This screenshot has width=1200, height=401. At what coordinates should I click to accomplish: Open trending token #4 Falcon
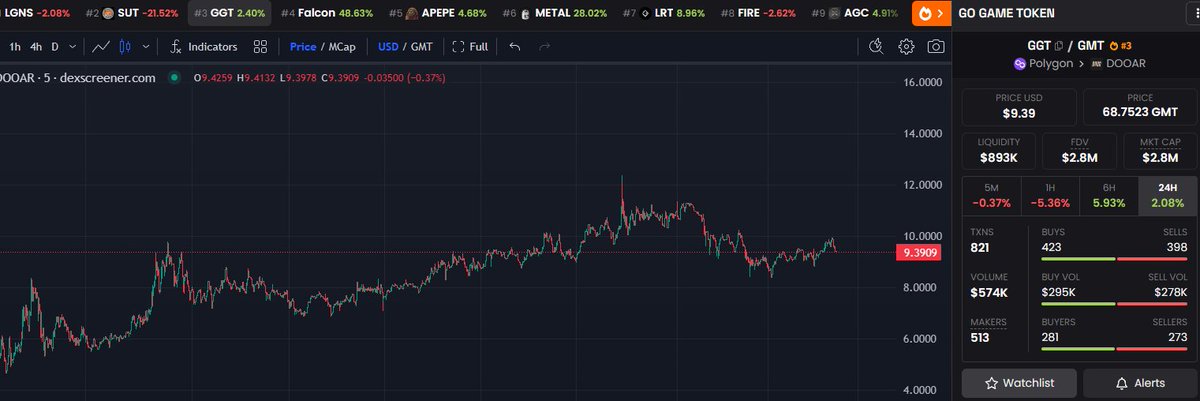(x=327, y=14)
